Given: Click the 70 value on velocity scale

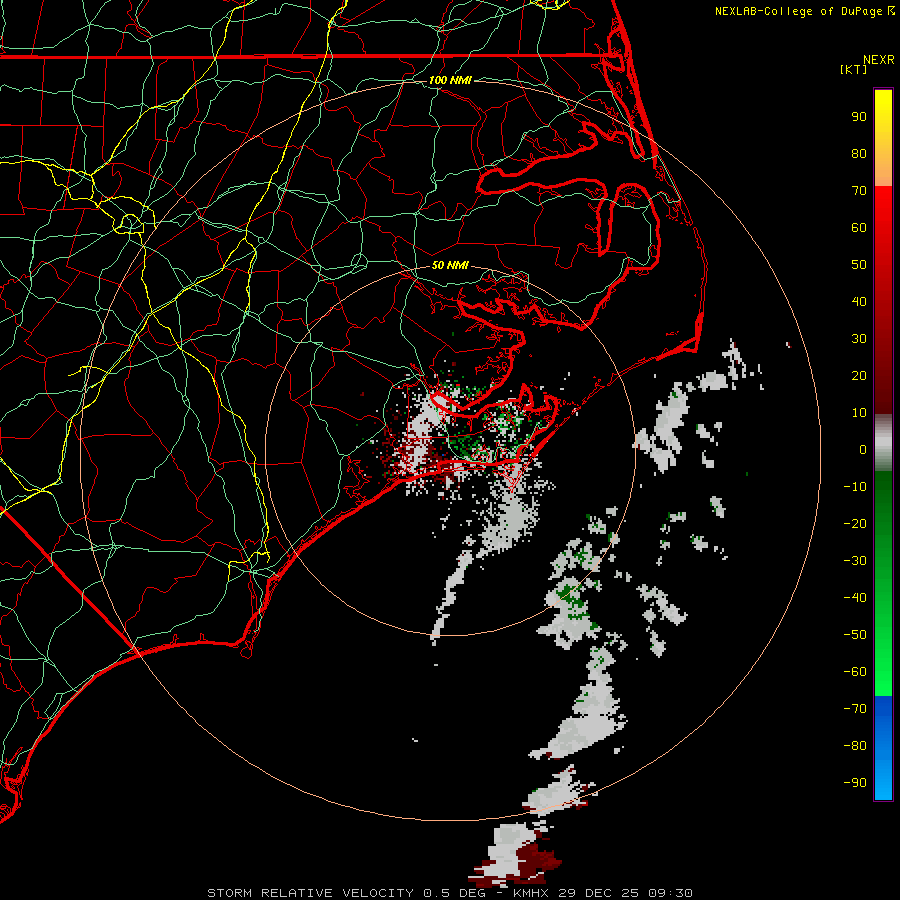Looking at the screenshot, I should [859, 191].
